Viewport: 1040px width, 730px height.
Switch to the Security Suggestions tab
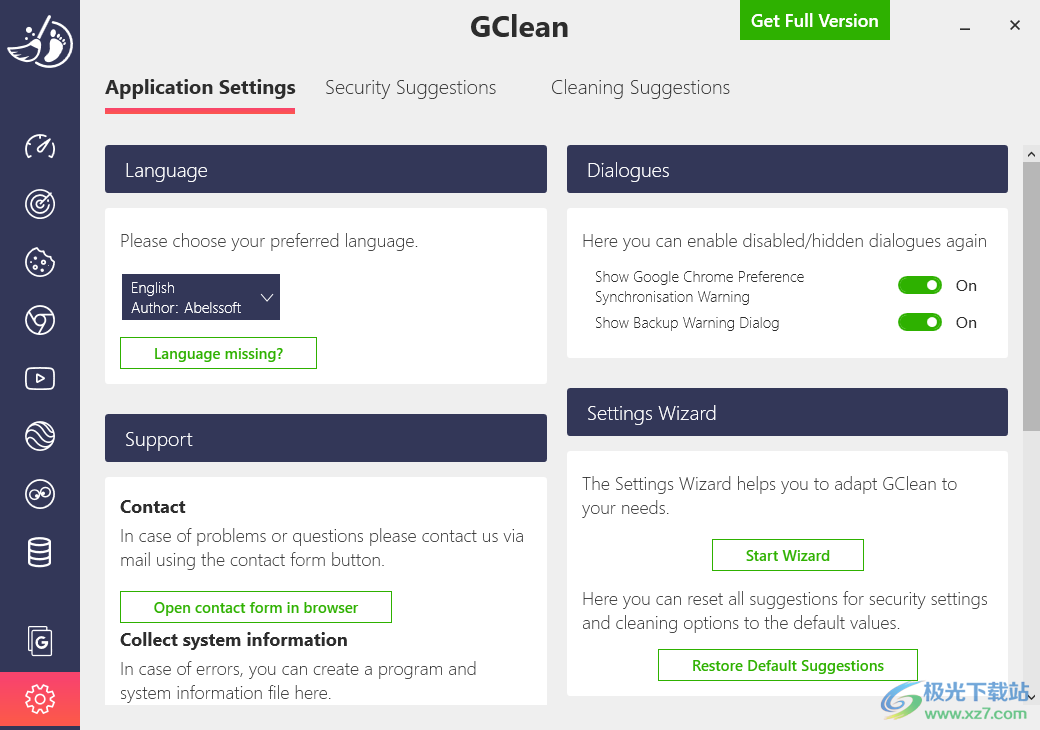(410, 87)
